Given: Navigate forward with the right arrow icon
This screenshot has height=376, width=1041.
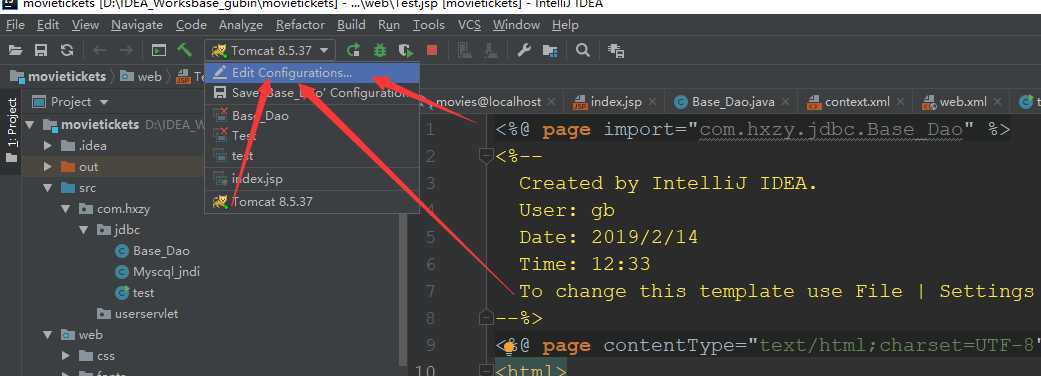Looking at the screenshot, I should coord(125,50).
